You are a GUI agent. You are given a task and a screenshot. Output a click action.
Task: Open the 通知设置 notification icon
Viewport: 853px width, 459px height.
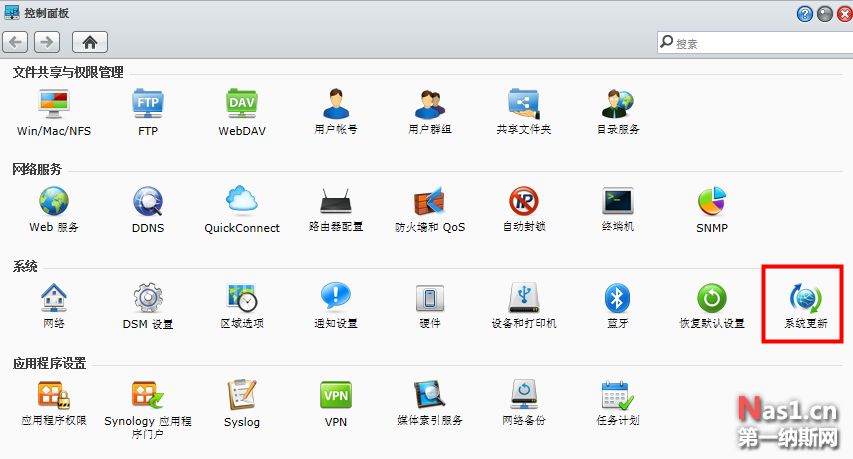coord(336,297)
